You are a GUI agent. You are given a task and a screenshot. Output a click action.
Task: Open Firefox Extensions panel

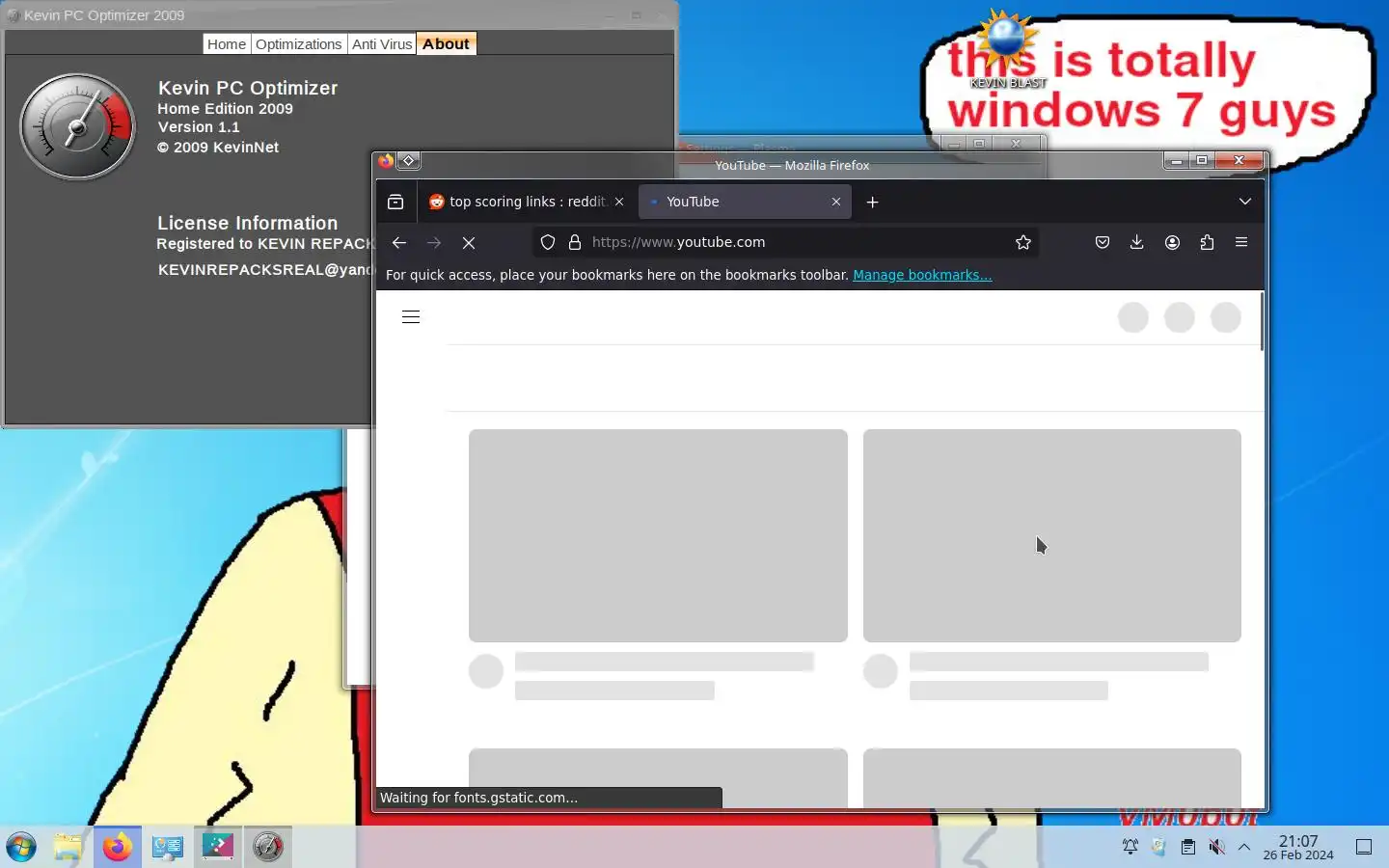[1207, 243]
